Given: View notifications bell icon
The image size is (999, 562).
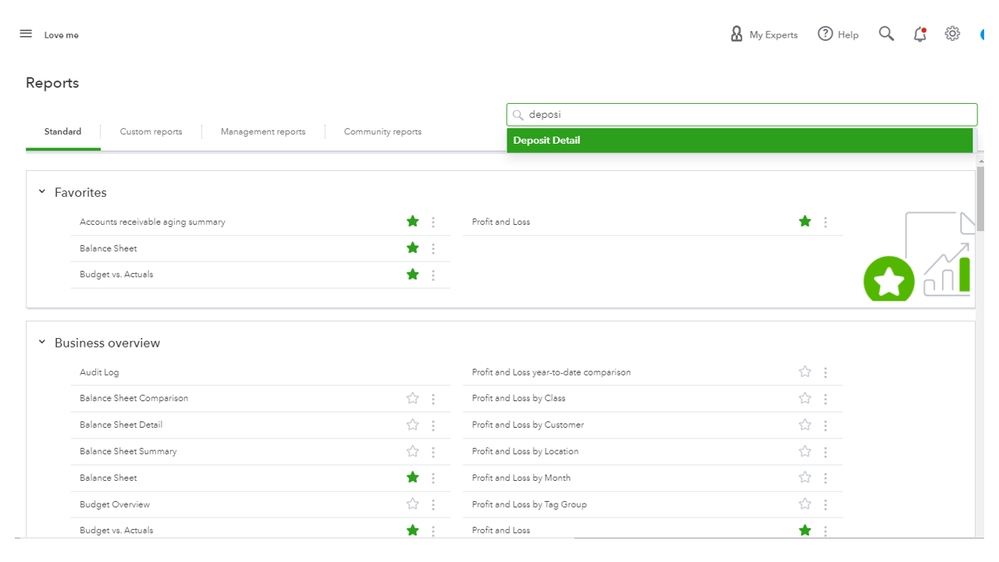Looking at the screenshot, I should [920, 34].
